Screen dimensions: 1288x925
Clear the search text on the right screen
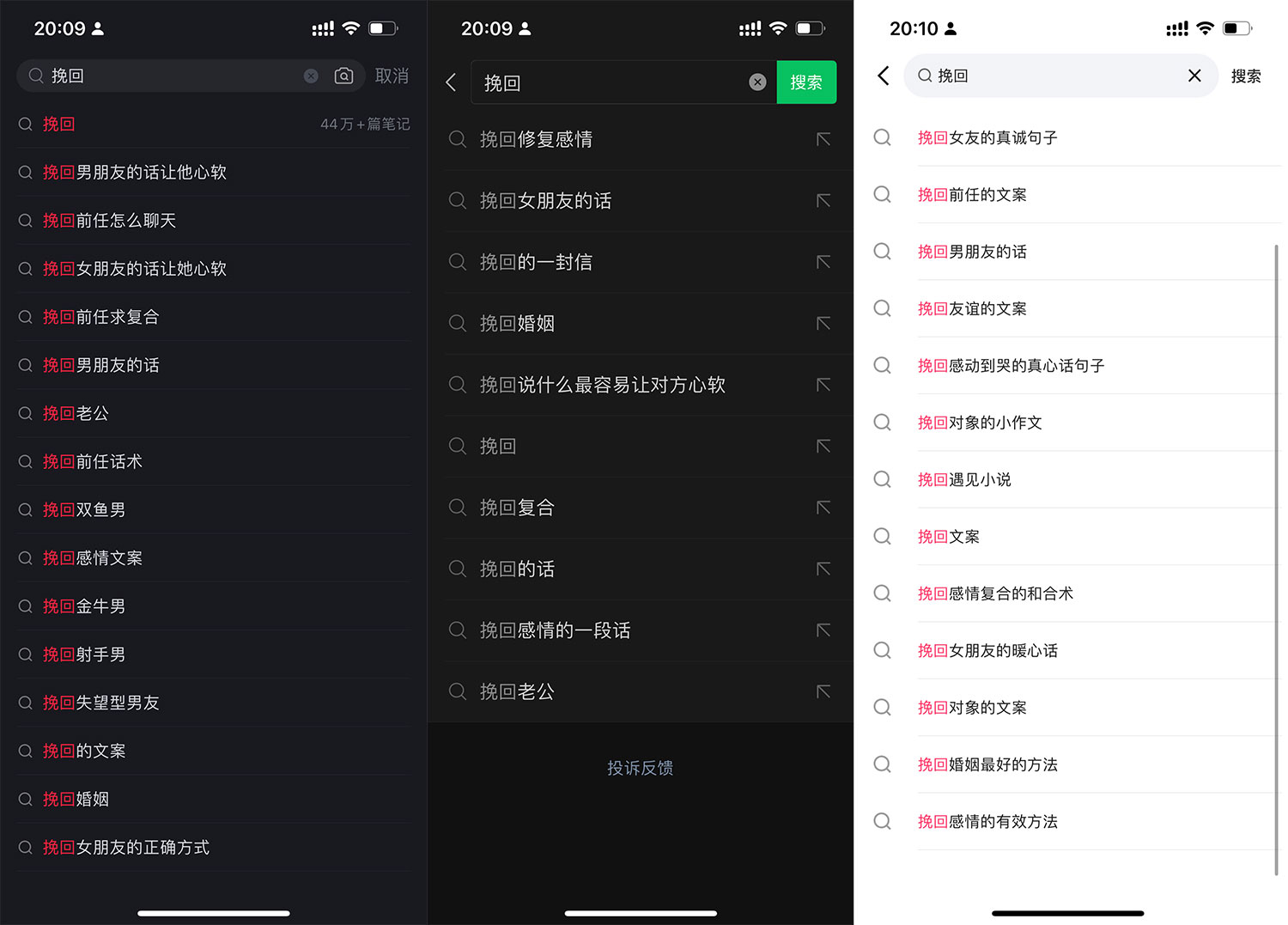pos(1194,76)
